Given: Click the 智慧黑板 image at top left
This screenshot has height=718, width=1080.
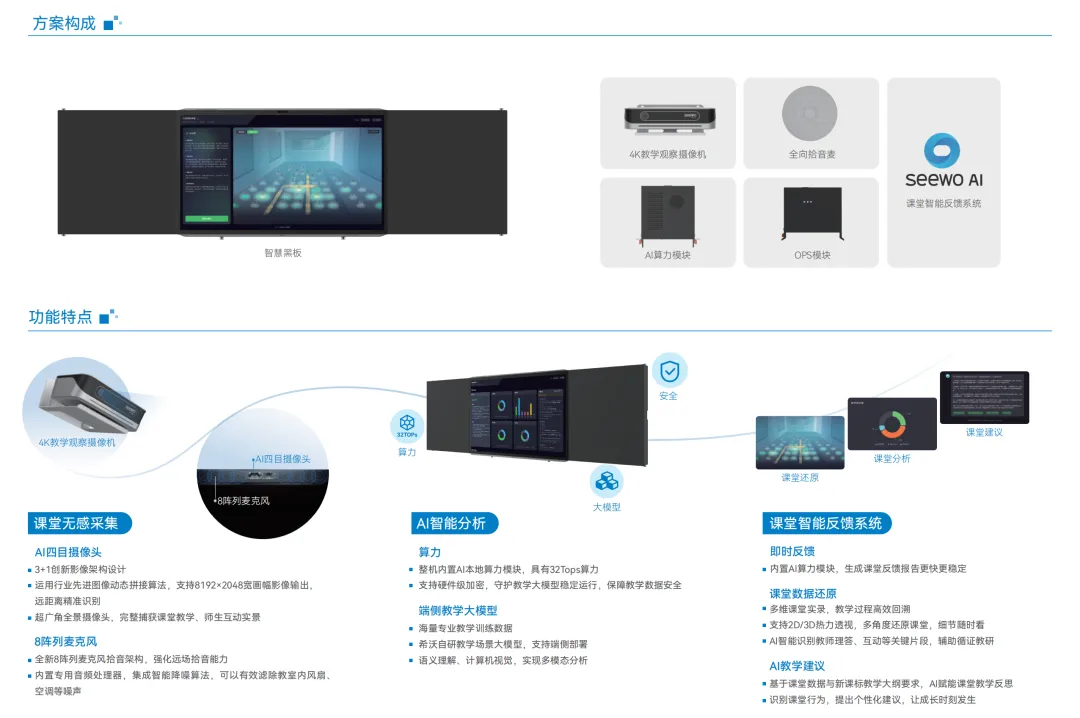Looking at the screenshot, I should (282, 172).
